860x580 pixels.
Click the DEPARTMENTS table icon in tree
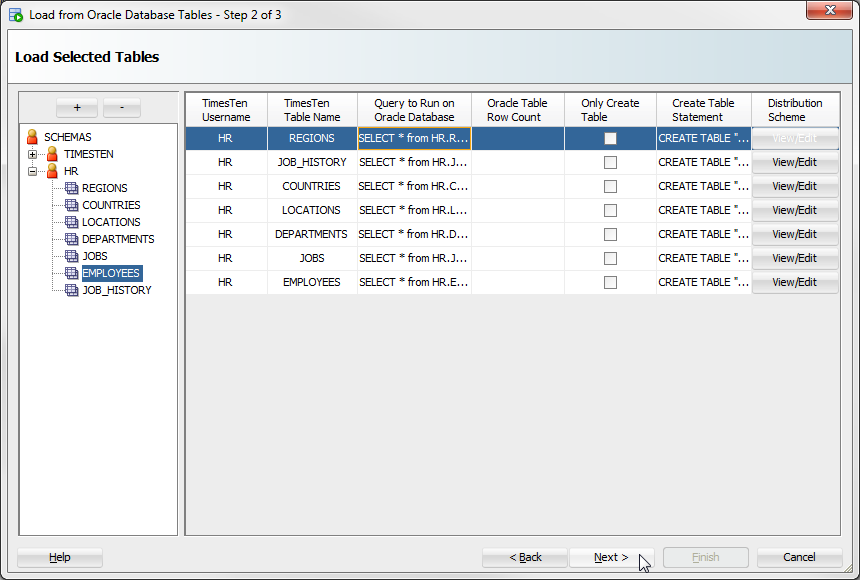click(72, 239)
